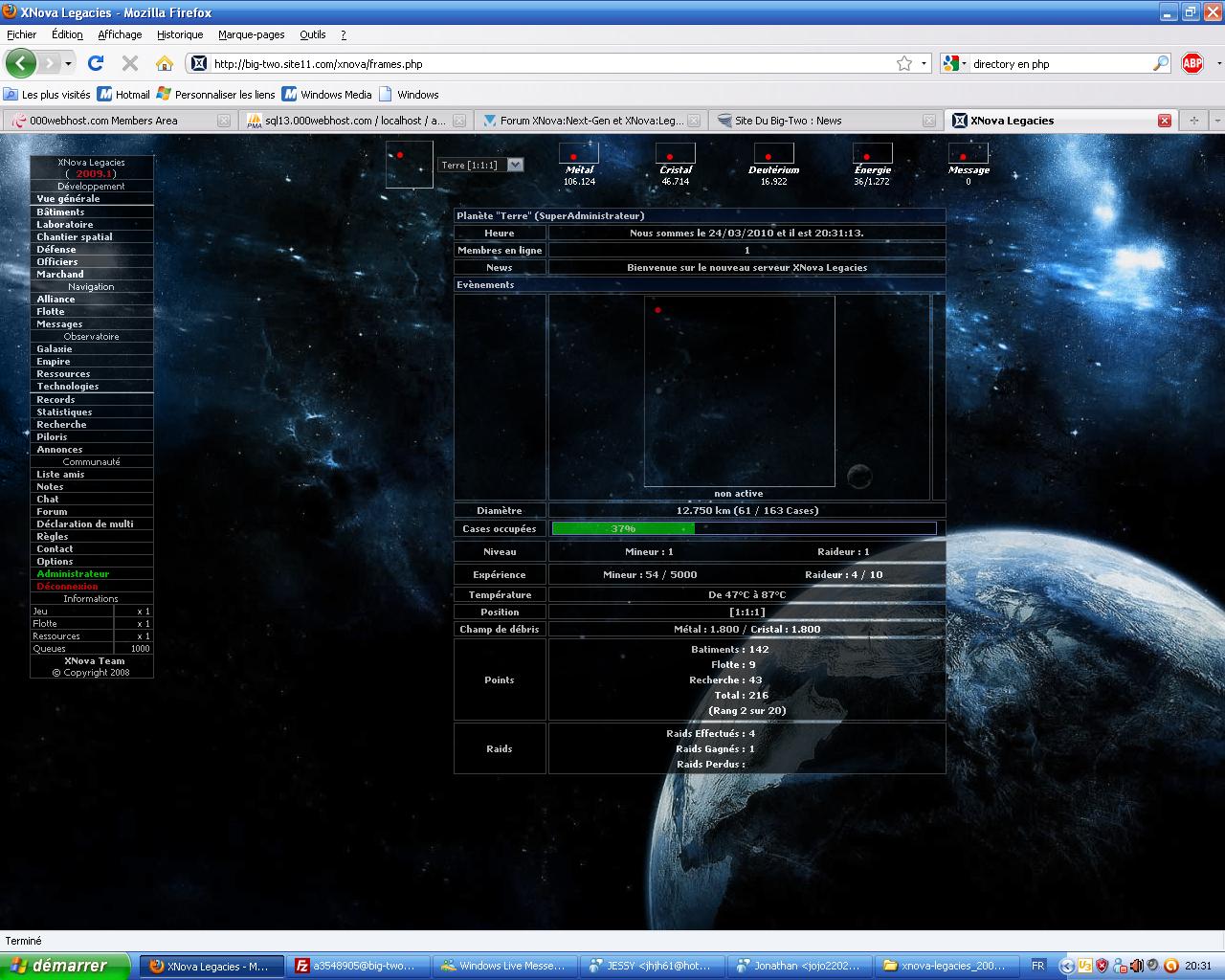
Task: Open the Officiers sidebar link
Action: [57, 261]
